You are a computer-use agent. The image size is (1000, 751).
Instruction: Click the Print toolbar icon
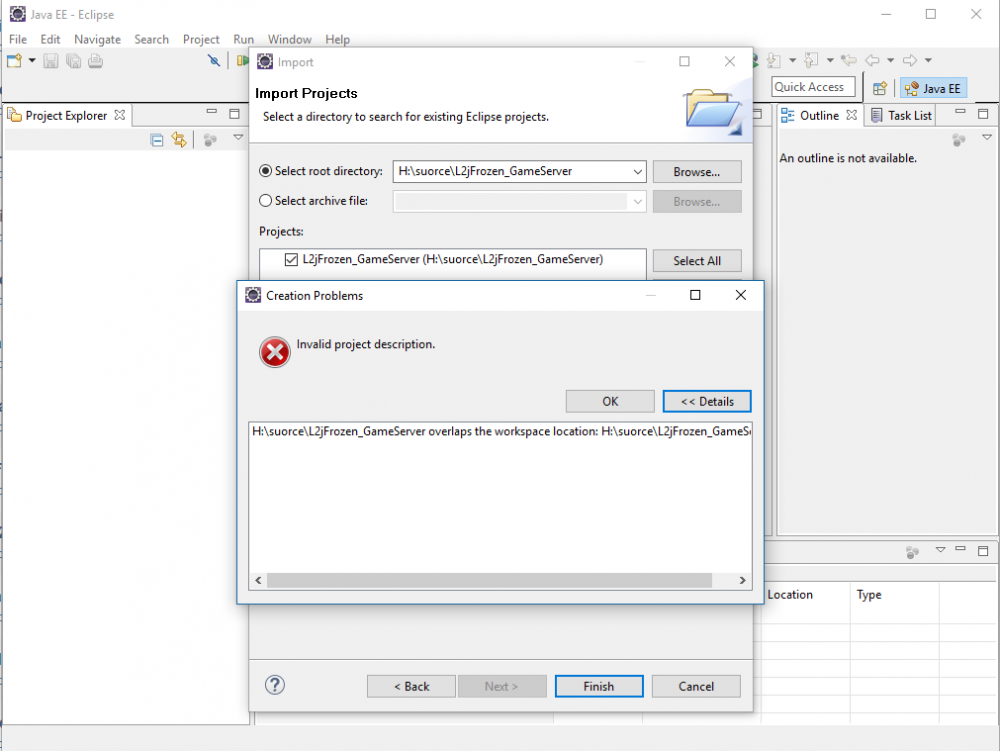95,62
